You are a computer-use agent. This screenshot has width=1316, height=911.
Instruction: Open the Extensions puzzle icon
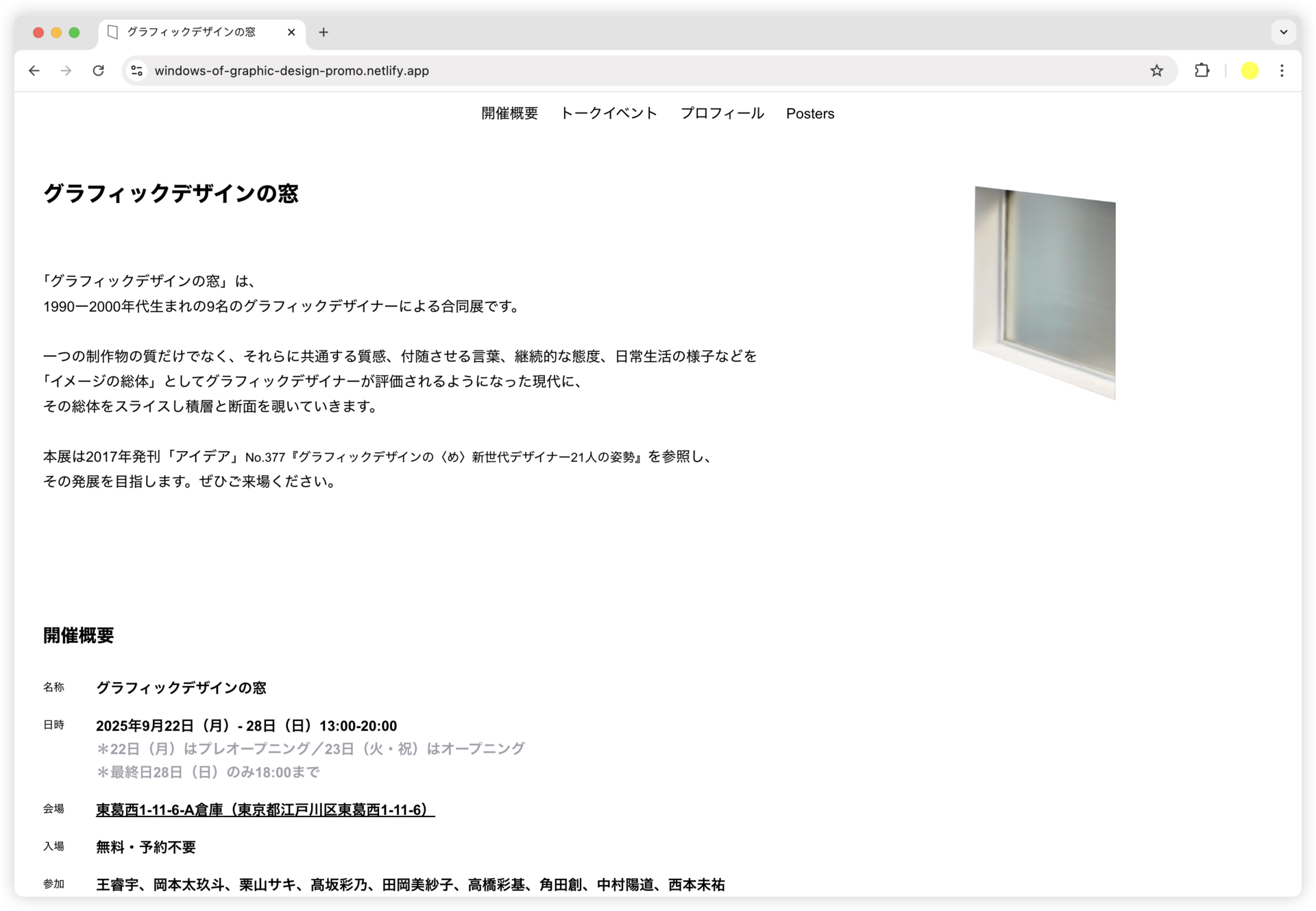(1202, 71)
